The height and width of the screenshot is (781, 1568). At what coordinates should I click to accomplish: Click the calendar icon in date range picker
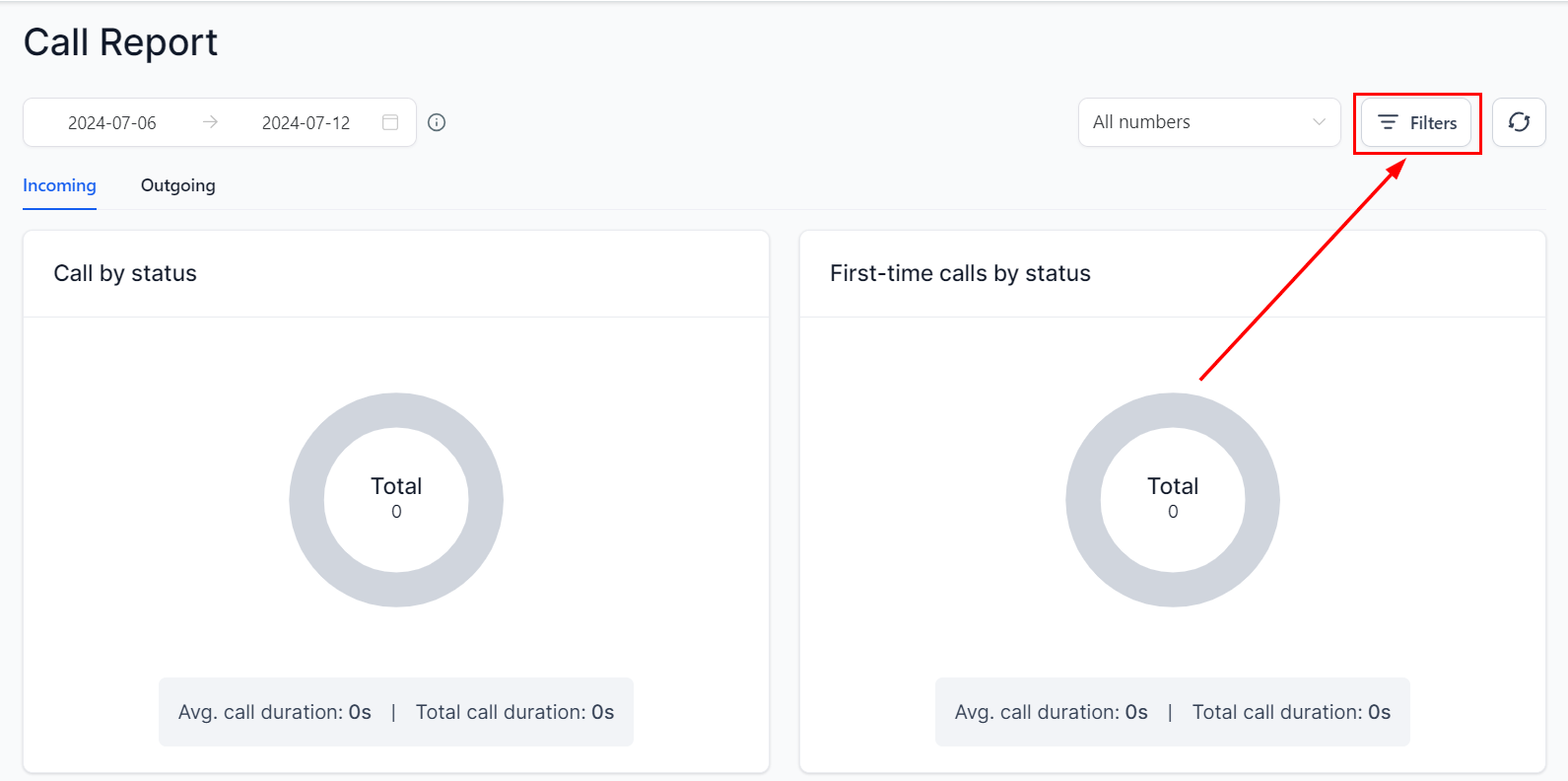click(390, 122)
